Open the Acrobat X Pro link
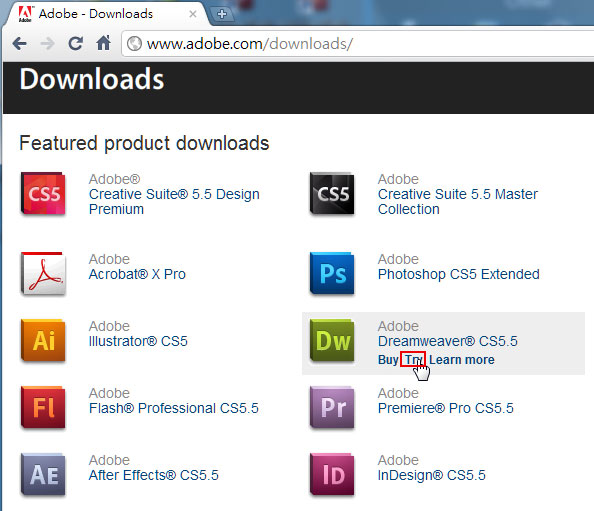 tap(137, 274)
